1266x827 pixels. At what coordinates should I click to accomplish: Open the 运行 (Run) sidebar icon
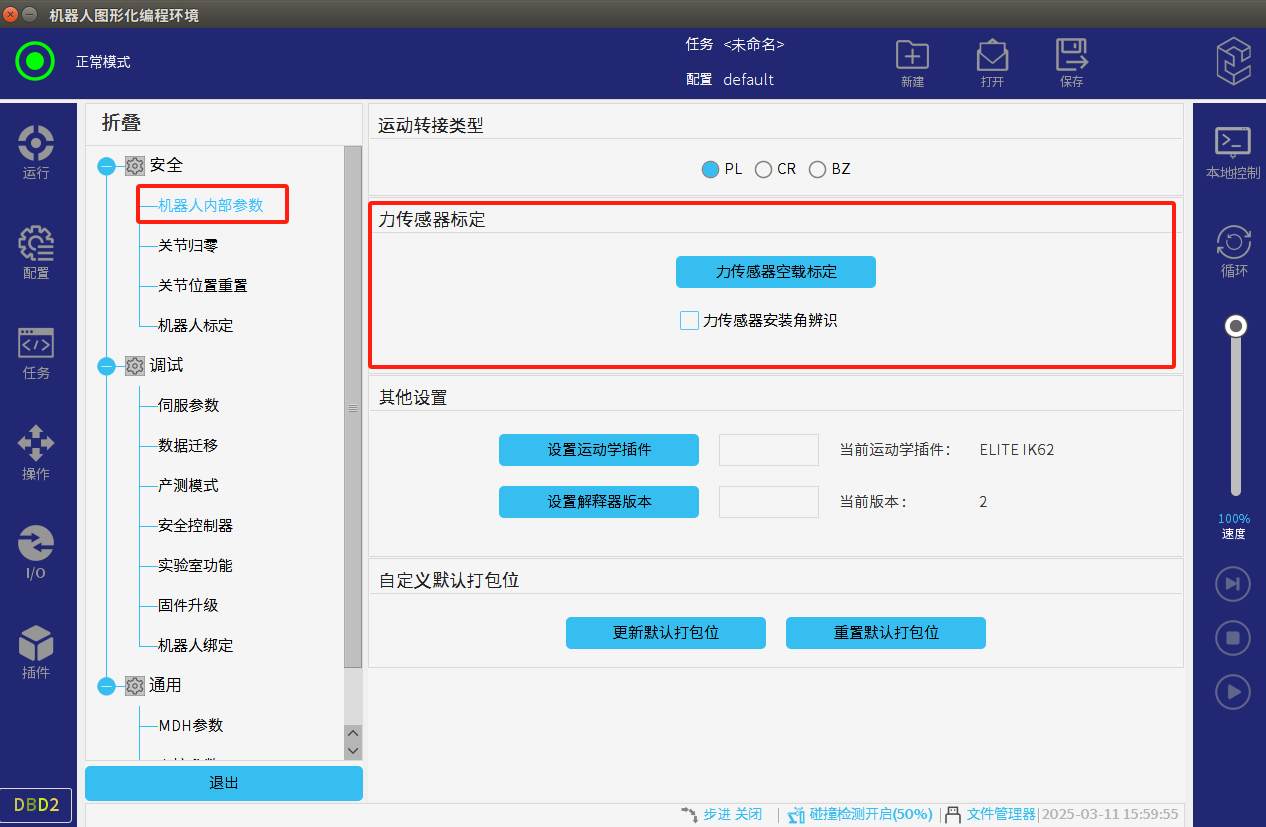click(36, 144)
